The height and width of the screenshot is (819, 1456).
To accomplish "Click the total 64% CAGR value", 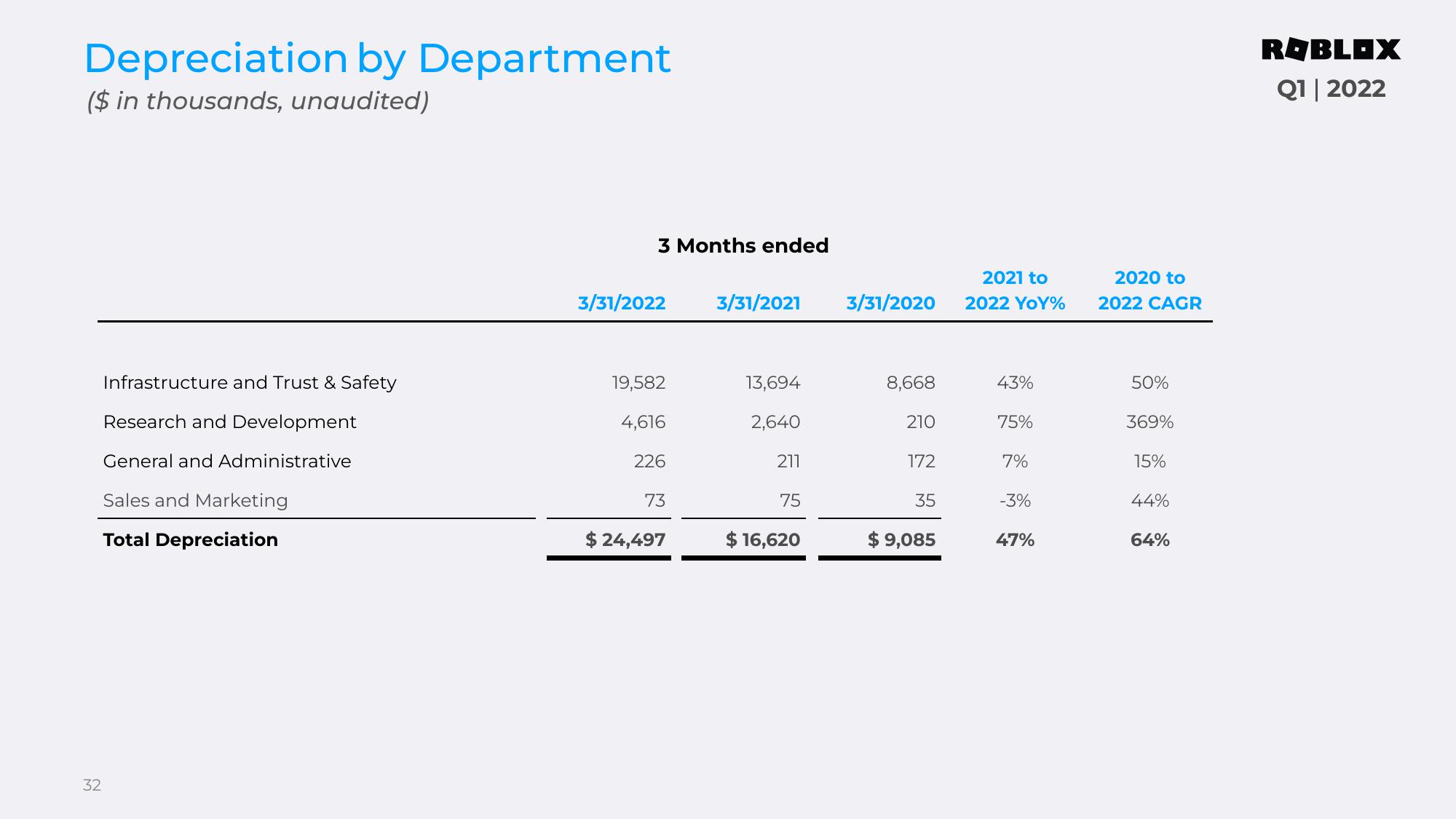I will coord(1150,540).
